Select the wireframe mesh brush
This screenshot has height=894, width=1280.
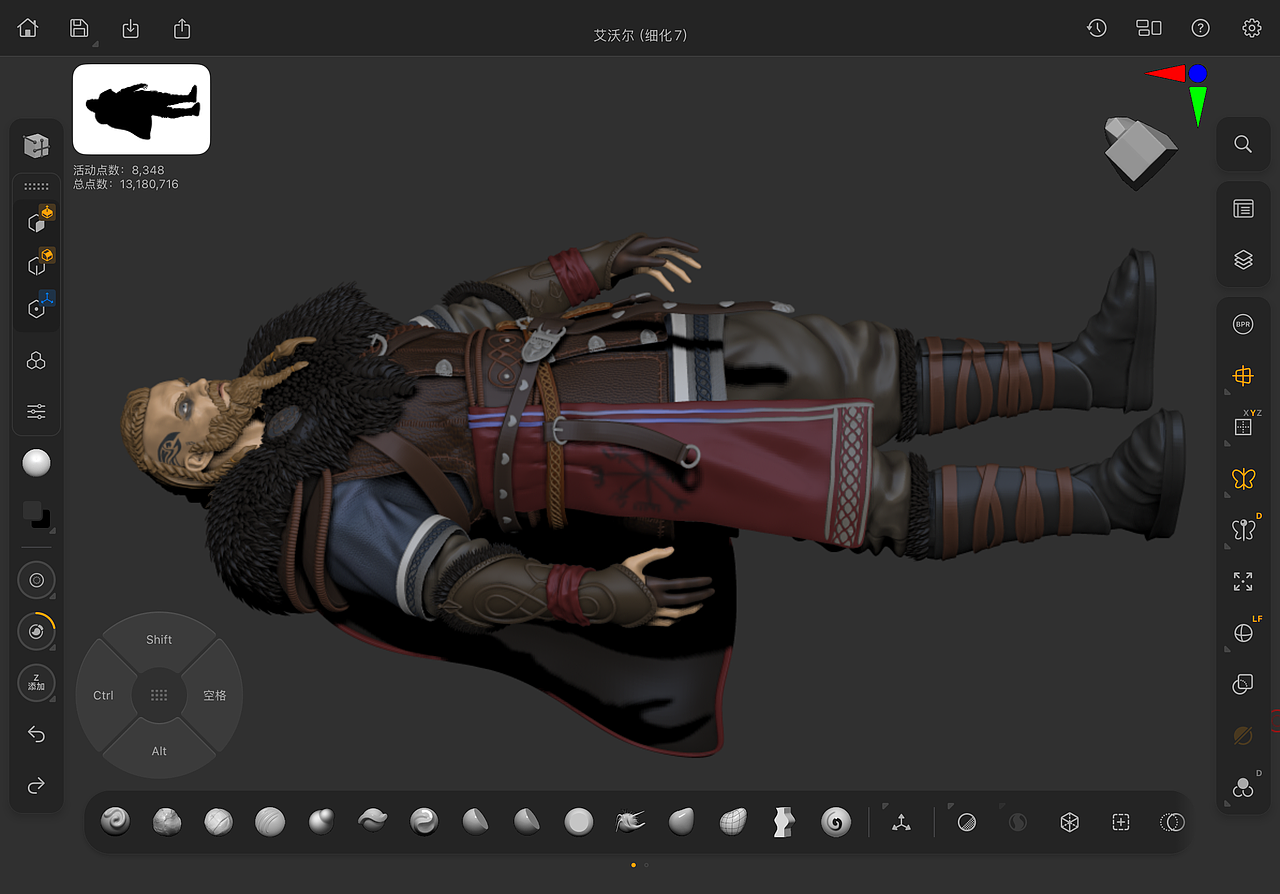point(733,822)
